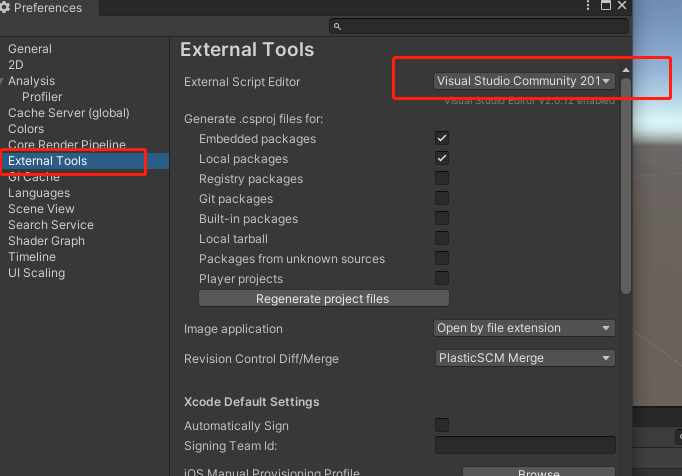Open the Profiler preferences

click(42, 97)
